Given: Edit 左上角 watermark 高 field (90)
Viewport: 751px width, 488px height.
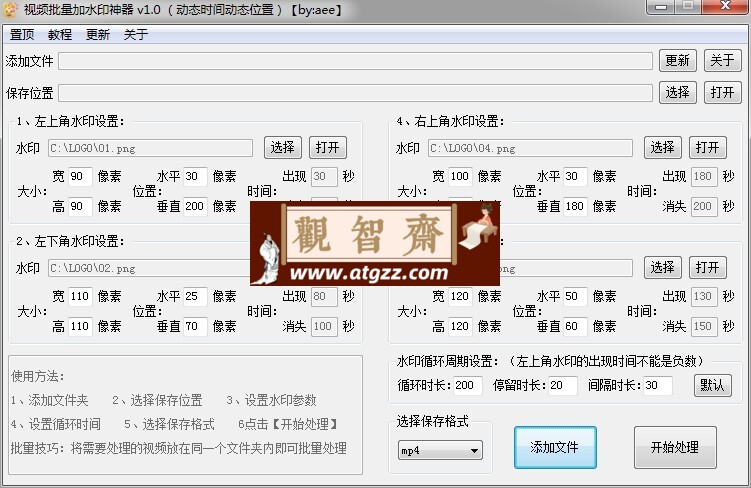Looking at the screenshot, I should [x=80, y=206].
